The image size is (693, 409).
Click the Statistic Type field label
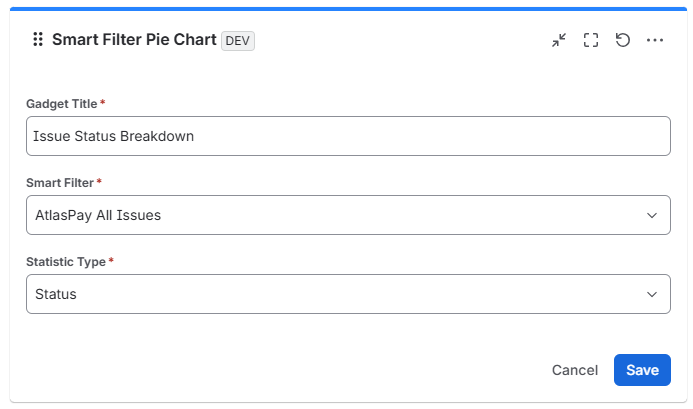pos(66,262)
